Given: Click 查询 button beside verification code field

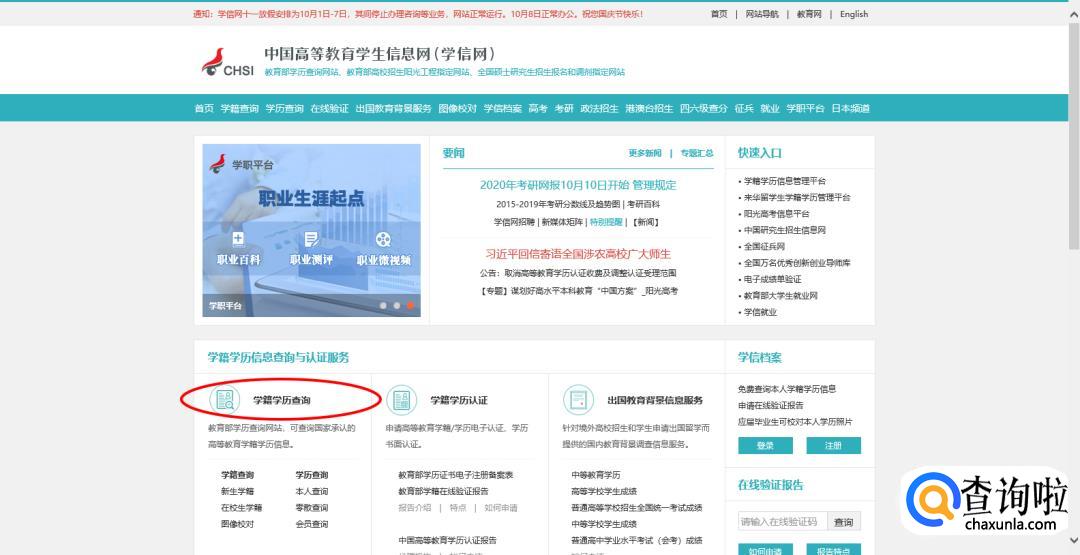Looking at the screenshot, I should [844, 522].
